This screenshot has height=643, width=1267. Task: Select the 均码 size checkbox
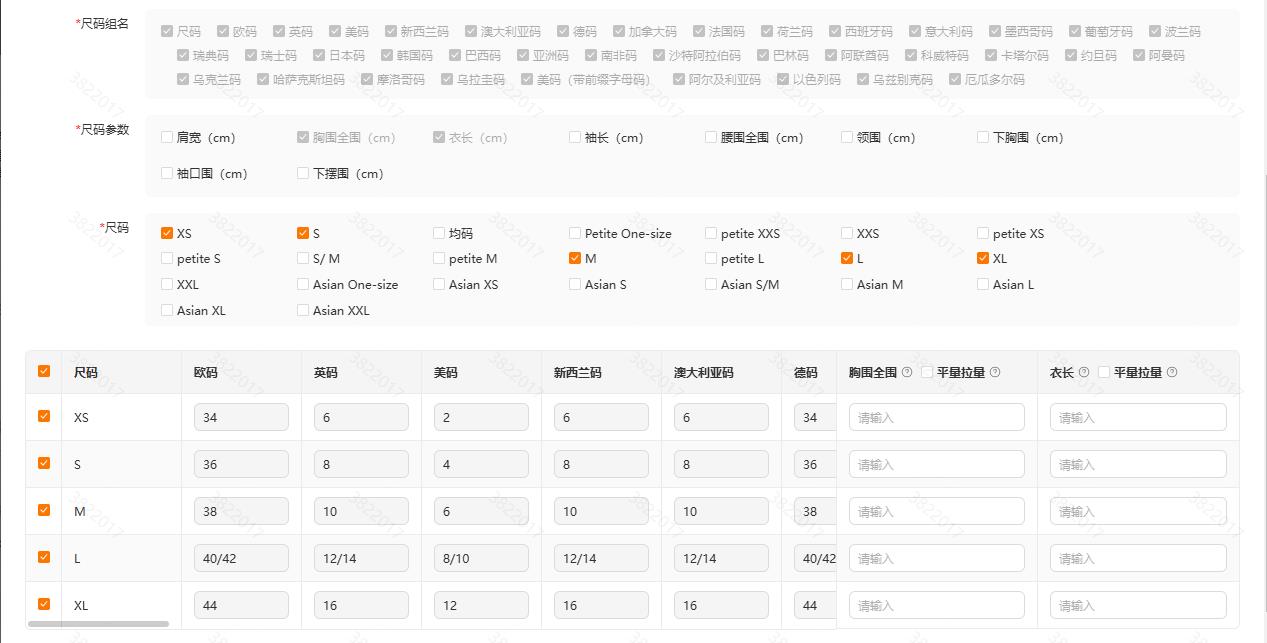click(x=439, y=233)
